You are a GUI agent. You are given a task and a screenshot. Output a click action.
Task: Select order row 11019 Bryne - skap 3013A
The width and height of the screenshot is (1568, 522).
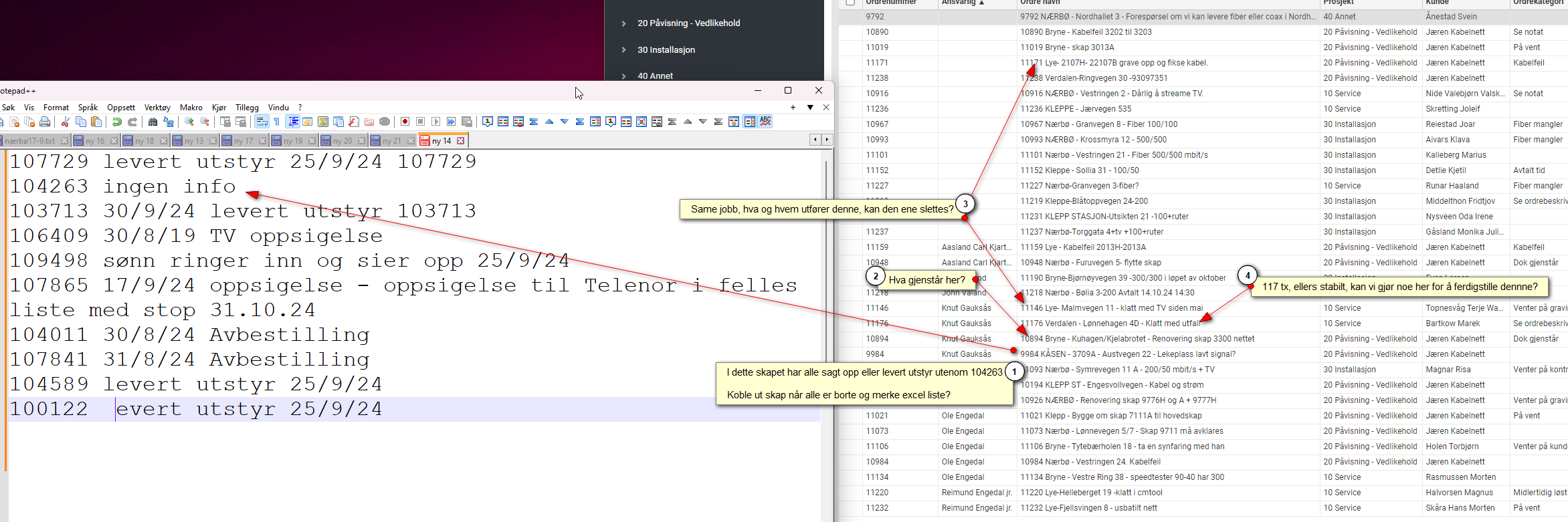coord(1203,47)
